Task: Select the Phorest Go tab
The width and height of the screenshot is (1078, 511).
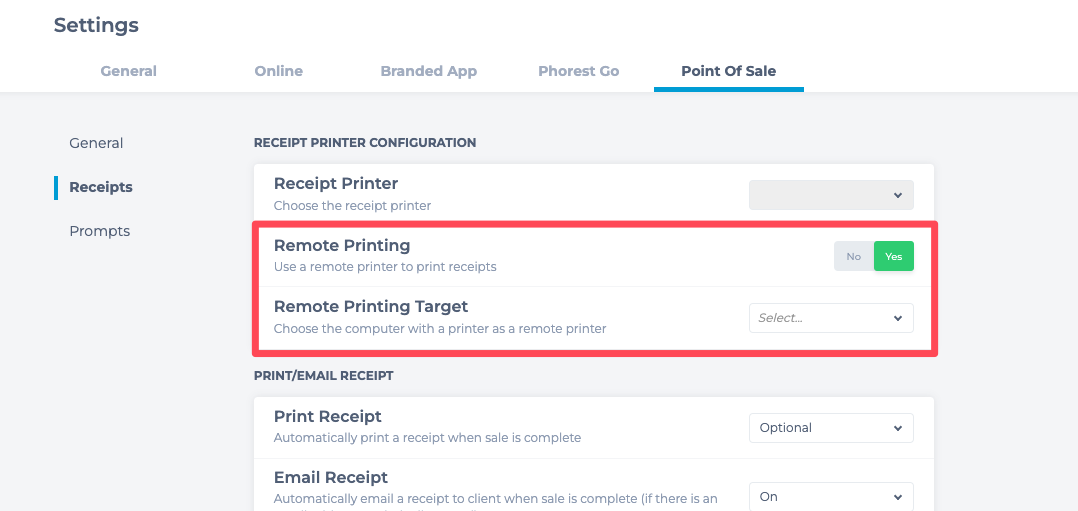Action: pyautogui.click(x=578, y=71)
